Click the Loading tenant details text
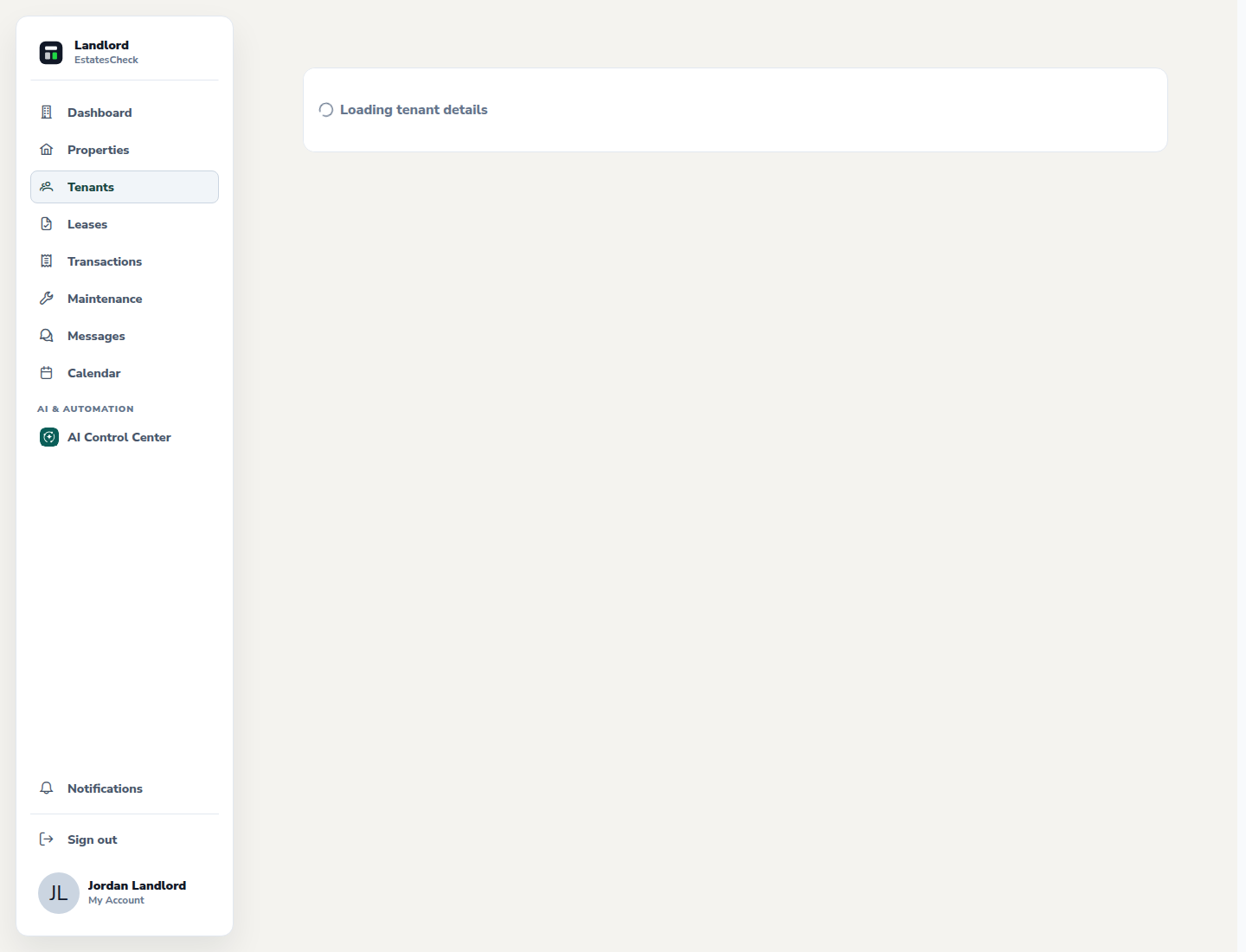Screen dimensions: 1246x952 [414, 110]
